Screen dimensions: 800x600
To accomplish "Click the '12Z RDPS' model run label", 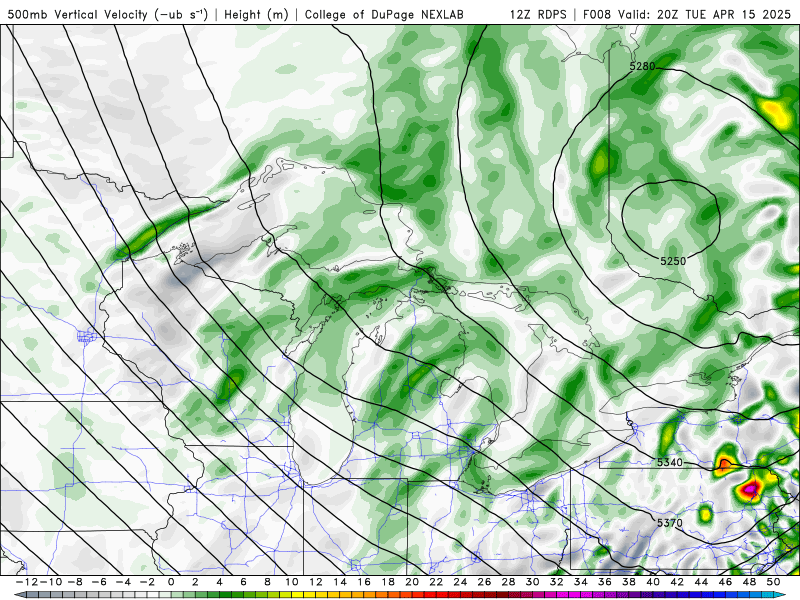I will click(538, 14).
